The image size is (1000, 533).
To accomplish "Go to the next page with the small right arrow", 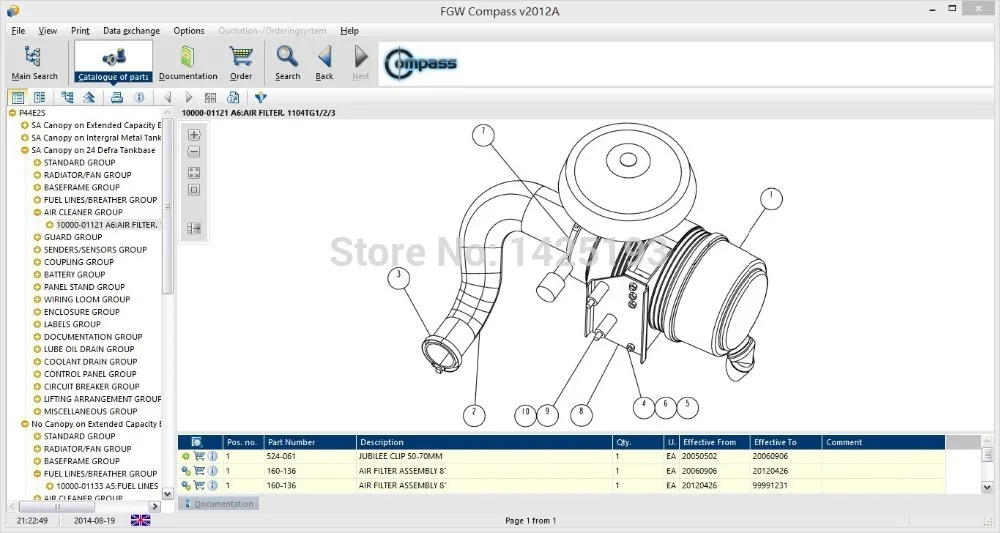I will click(189, 98).
